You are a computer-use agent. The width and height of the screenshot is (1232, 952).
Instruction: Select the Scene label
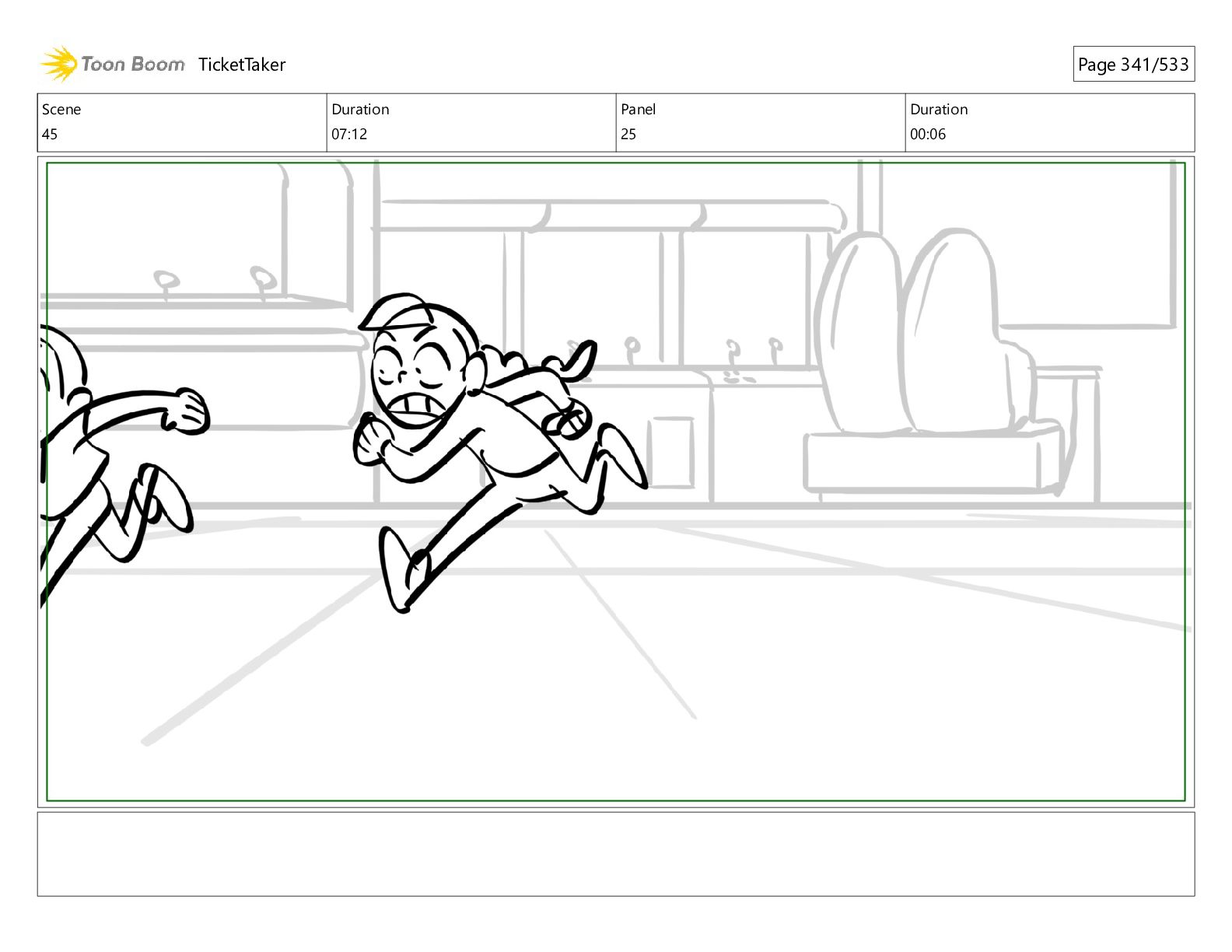(61, 110)
